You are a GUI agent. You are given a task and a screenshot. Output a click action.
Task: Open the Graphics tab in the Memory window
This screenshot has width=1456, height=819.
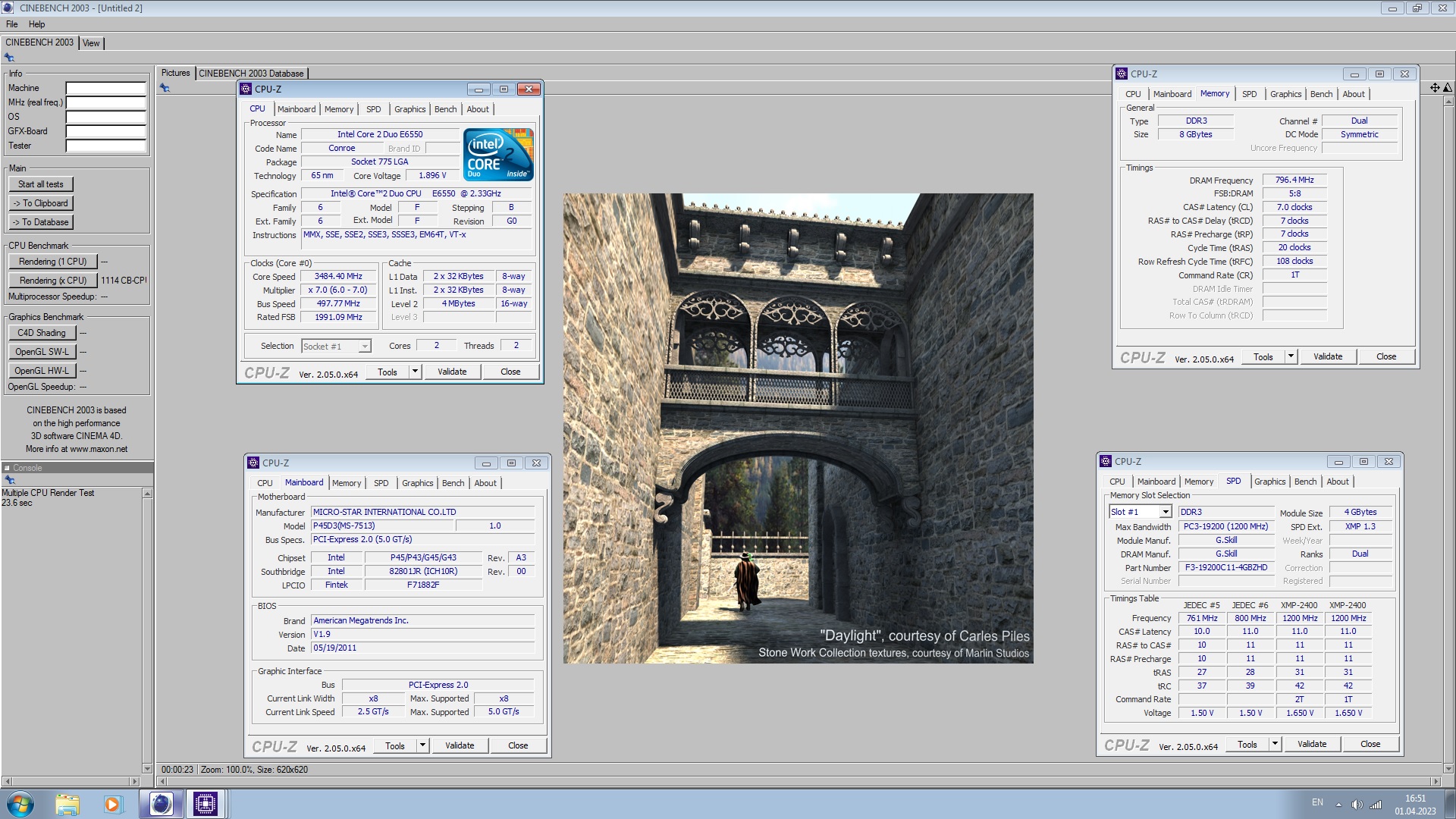pos(1285,94)
